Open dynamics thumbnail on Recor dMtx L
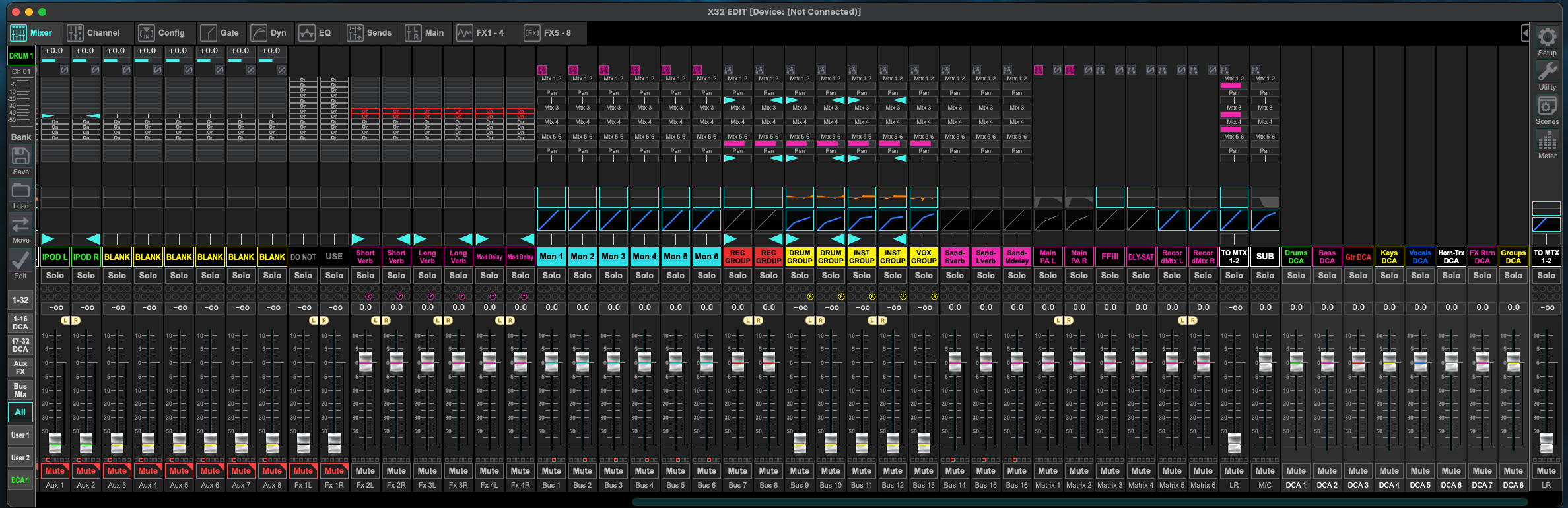The image size is (1568, 508). tap(1172, 220)
